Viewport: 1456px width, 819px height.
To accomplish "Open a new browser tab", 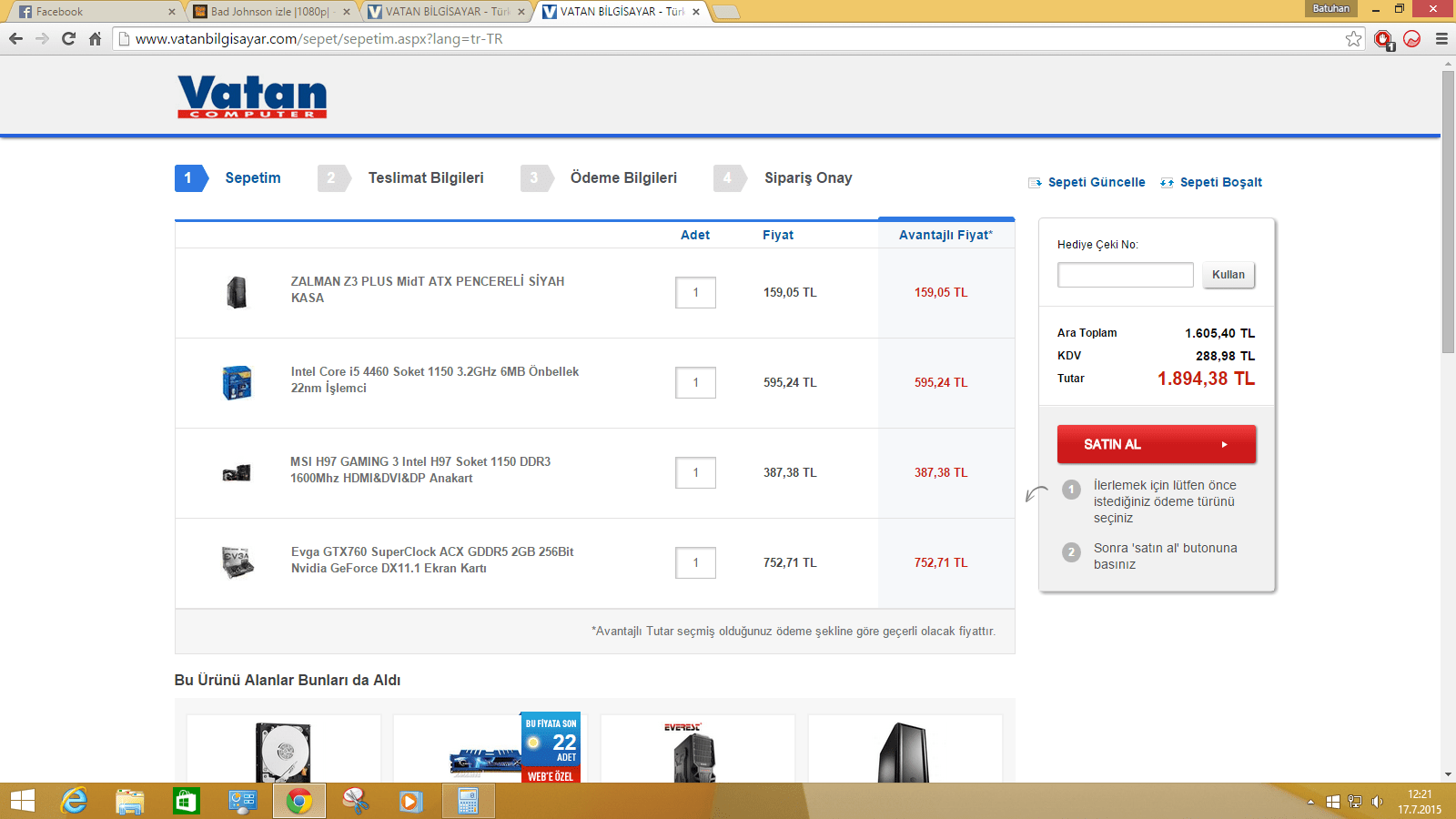I will (725, 12).
